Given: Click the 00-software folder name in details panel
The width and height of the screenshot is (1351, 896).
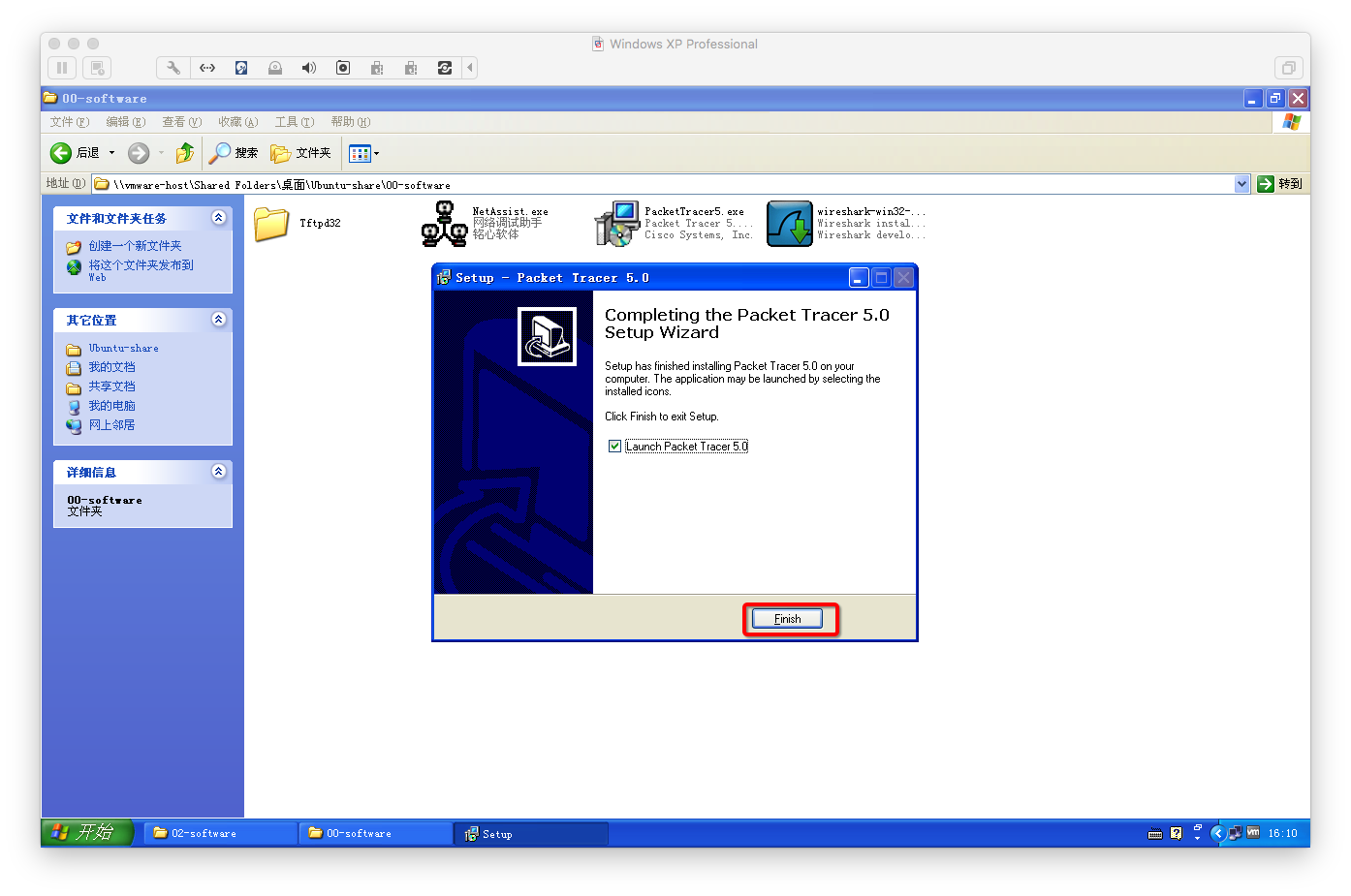Looking at the screenshot, I should 105,500.
